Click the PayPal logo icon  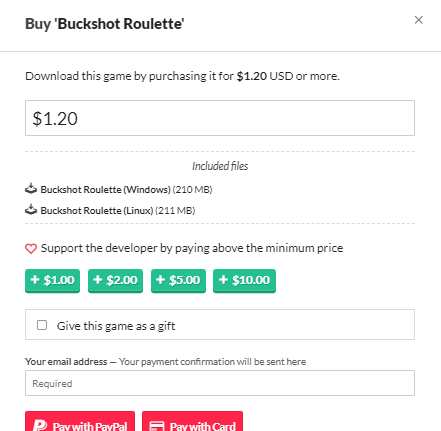click(x=40, y=425)
